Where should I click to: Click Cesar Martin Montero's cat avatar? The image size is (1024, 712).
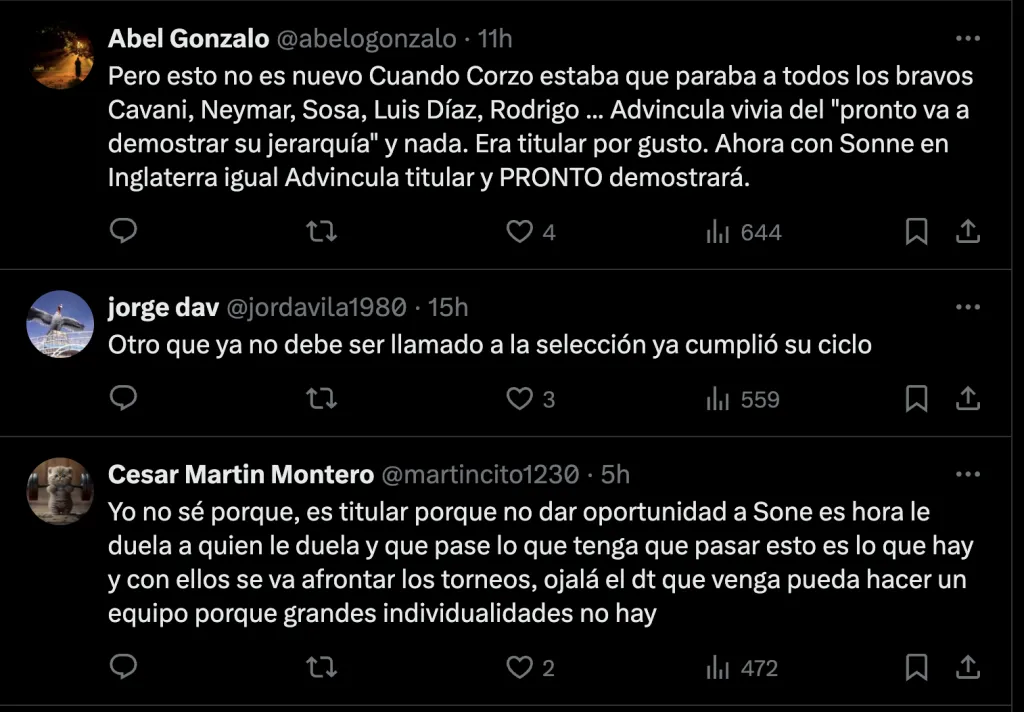pos(60,491)
